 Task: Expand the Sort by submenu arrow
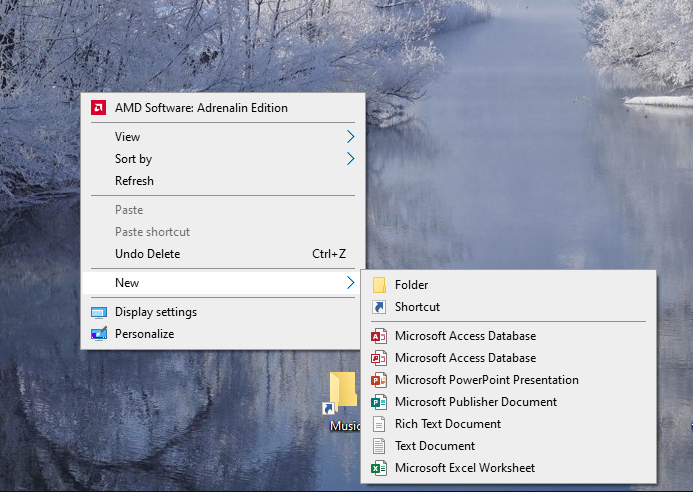click(x=350, y=159)
